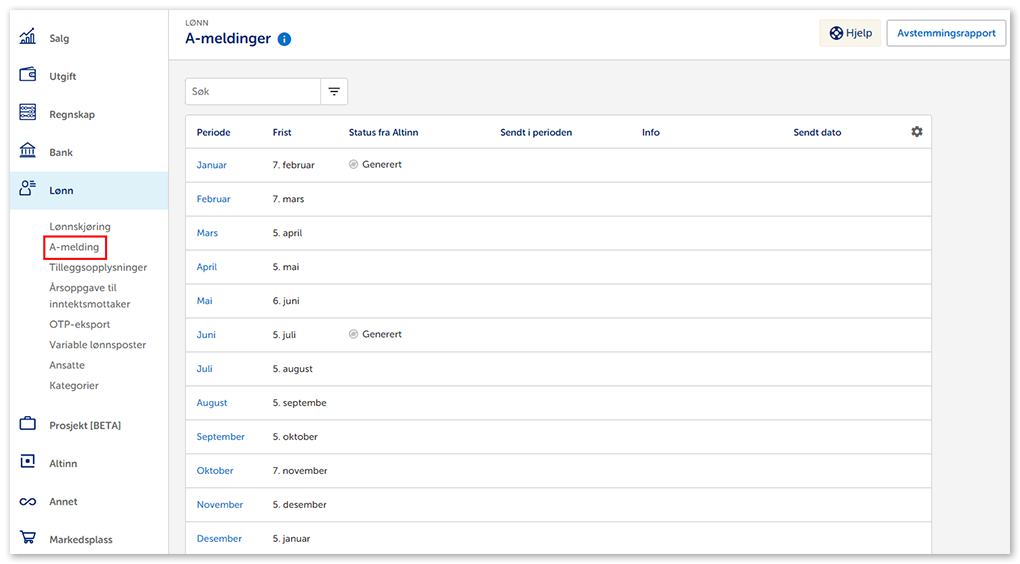Go to Variable lønnsposter
1020x564 pixels.
97,345
